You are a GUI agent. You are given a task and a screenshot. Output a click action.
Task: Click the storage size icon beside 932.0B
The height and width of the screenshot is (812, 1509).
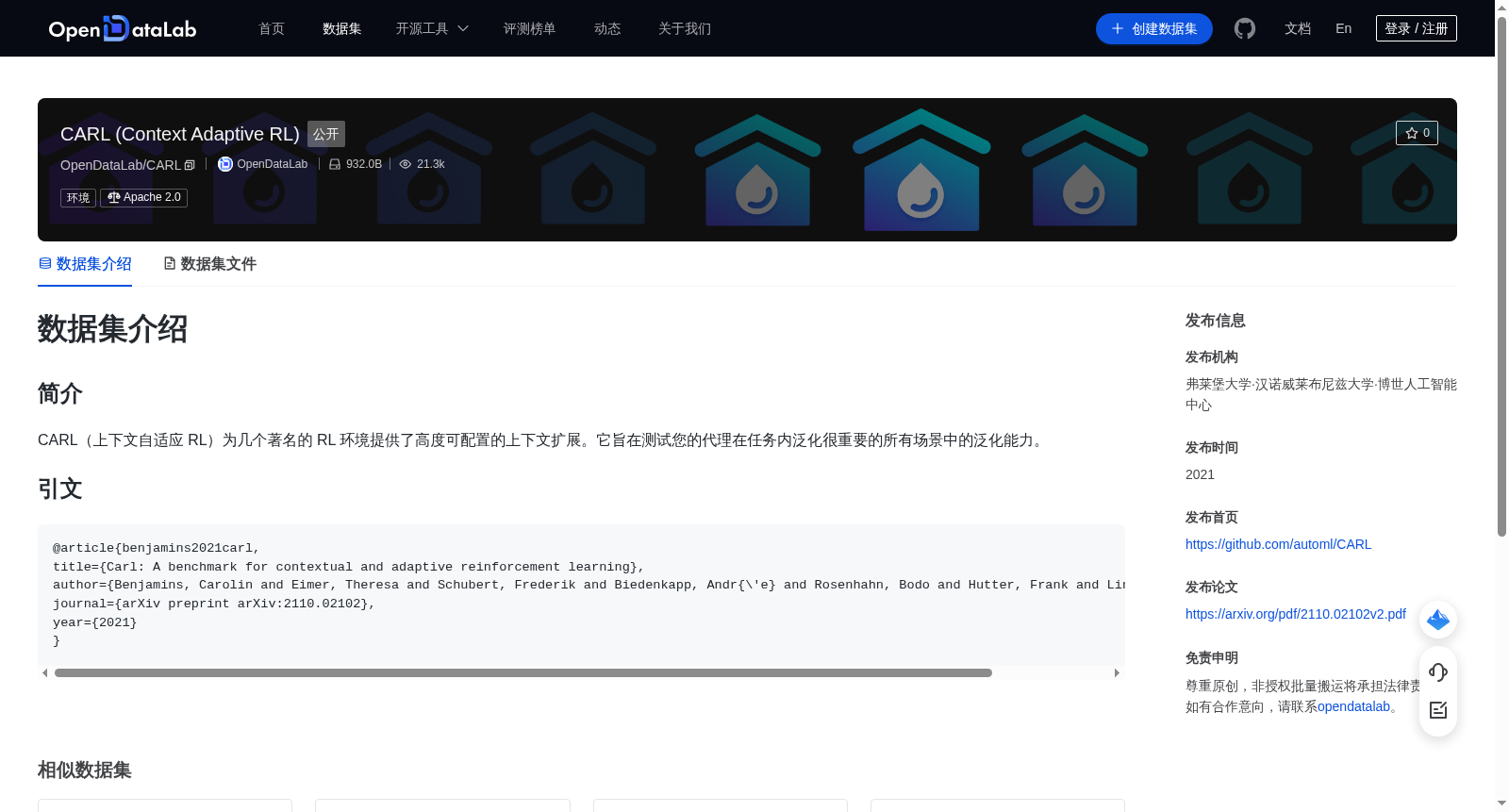[x=335, y=164]
